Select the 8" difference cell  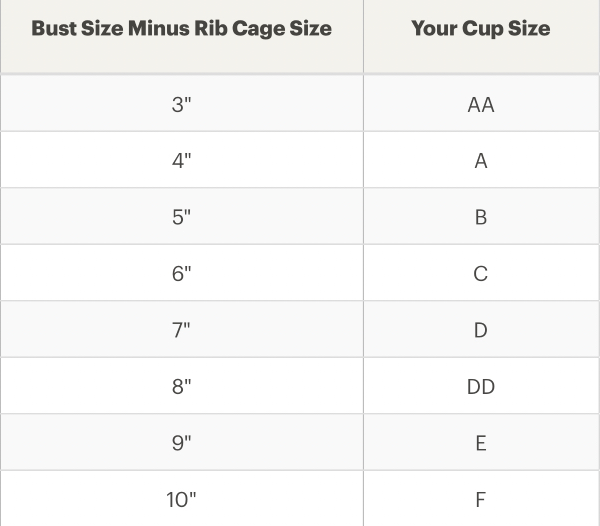(x=181, y=386)
